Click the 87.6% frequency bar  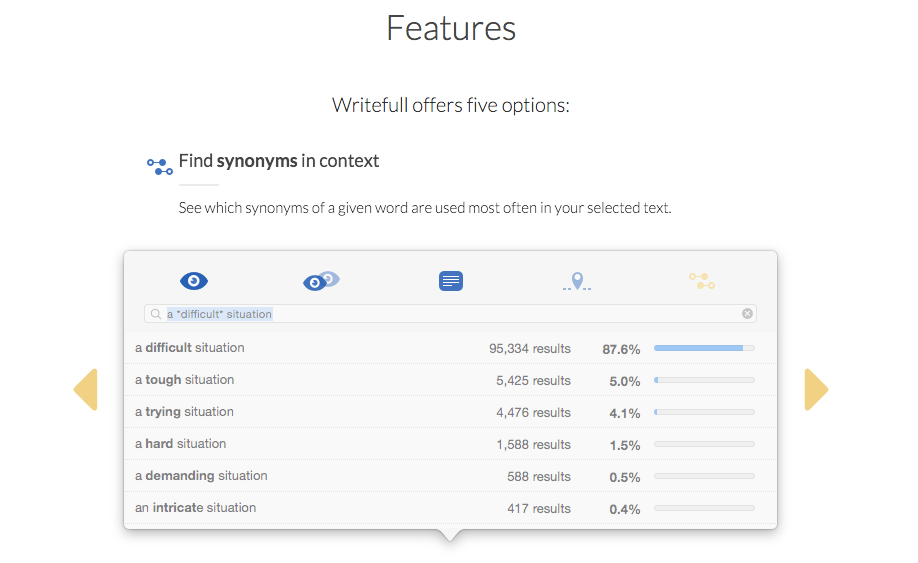point(704,348)
